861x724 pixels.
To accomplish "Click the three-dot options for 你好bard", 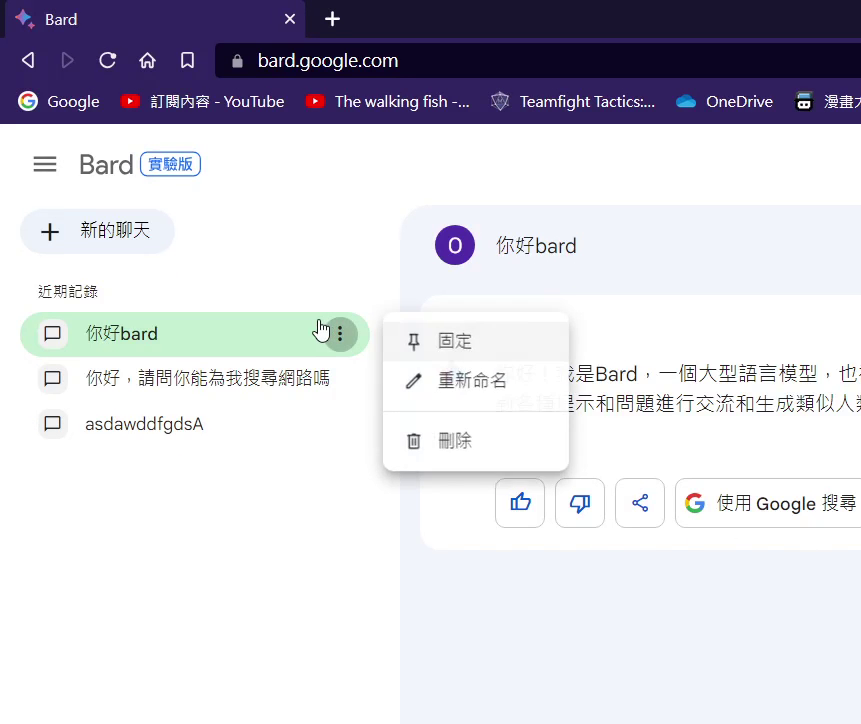I will click(340, 334).
